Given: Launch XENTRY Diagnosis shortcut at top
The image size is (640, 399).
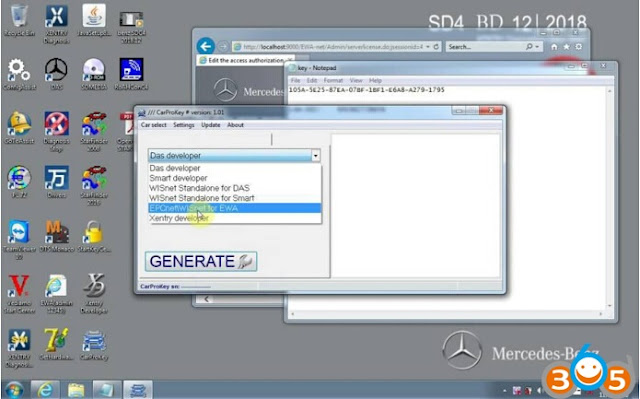Looking at the screenshot, I should 56,24.
